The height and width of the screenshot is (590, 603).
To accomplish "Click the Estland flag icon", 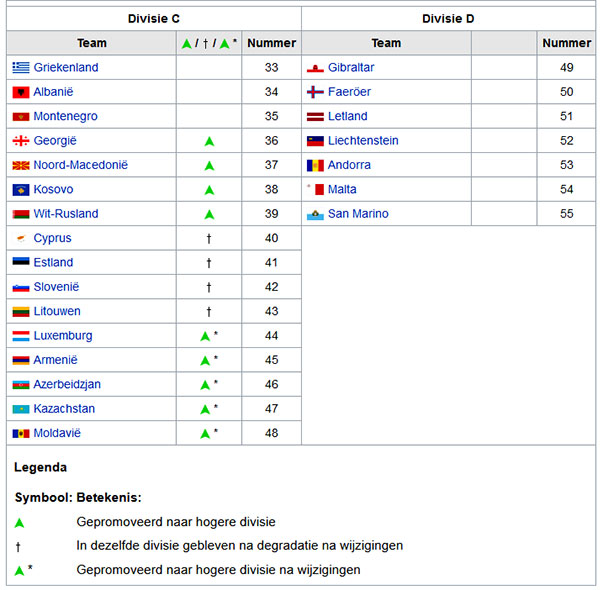I will coord(21,262).
